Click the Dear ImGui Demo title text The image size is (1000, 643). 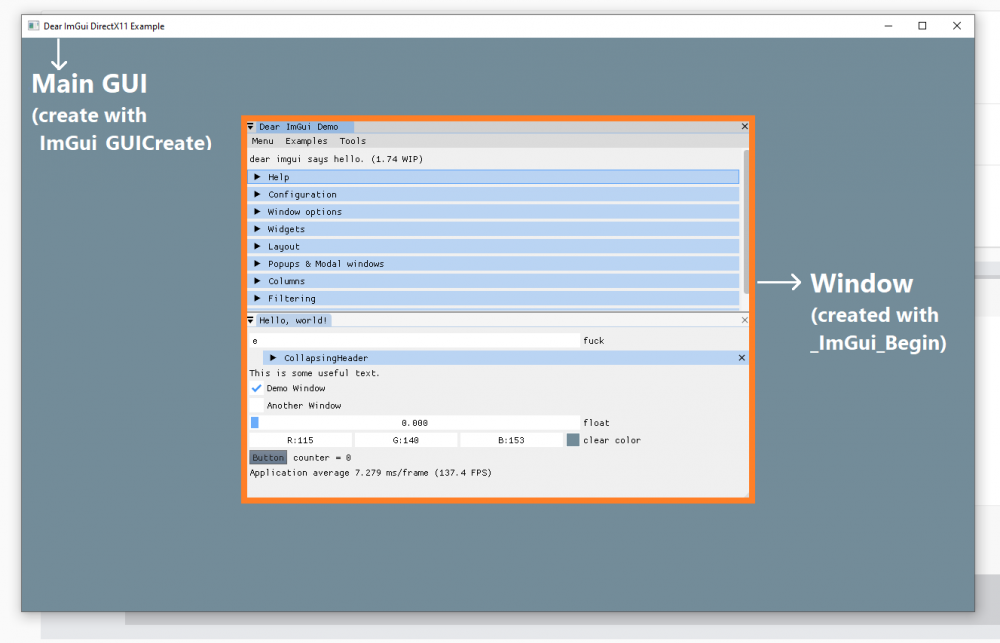298,126
